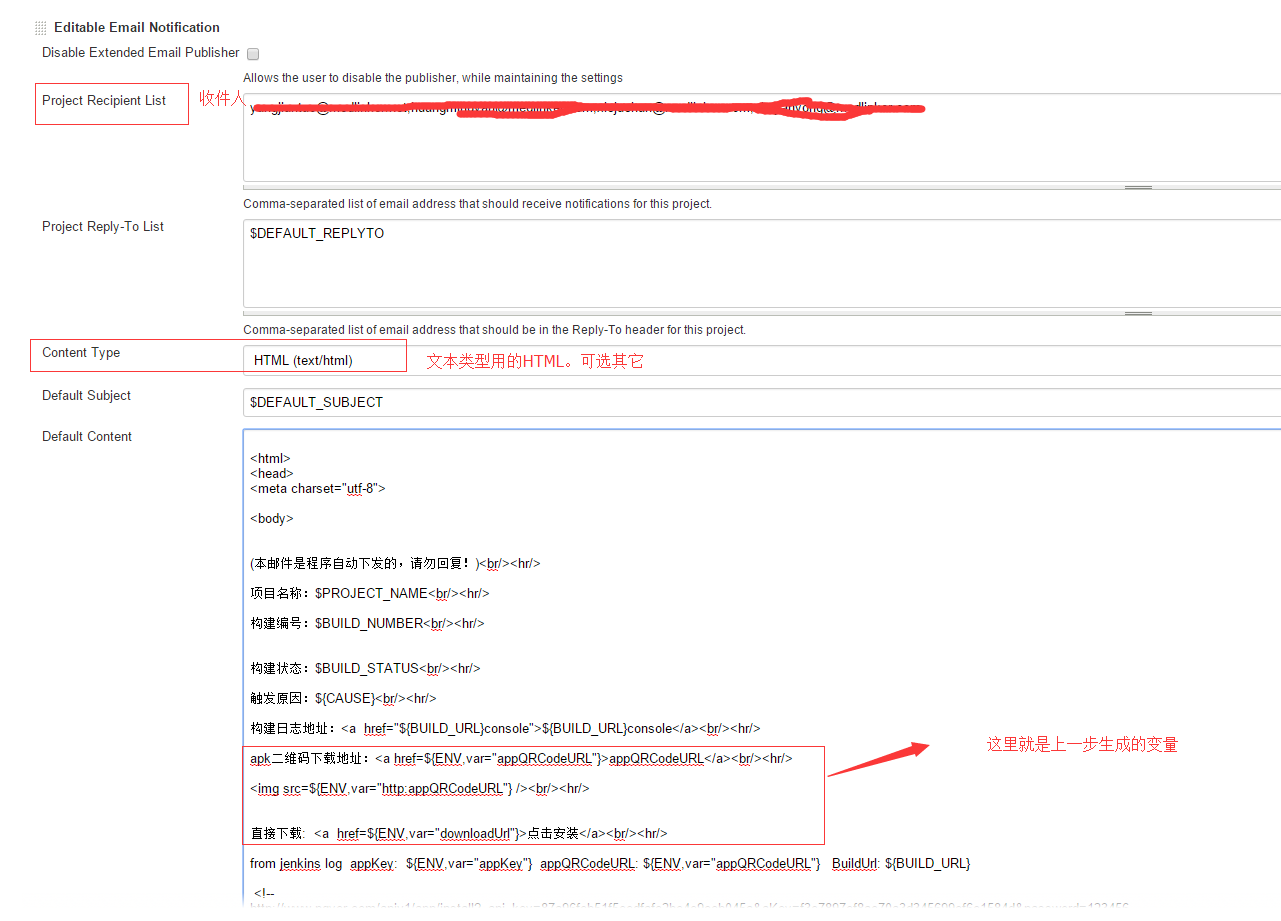
Task: Click the img src appQRCodeURL line
Action: click(420, 789)
